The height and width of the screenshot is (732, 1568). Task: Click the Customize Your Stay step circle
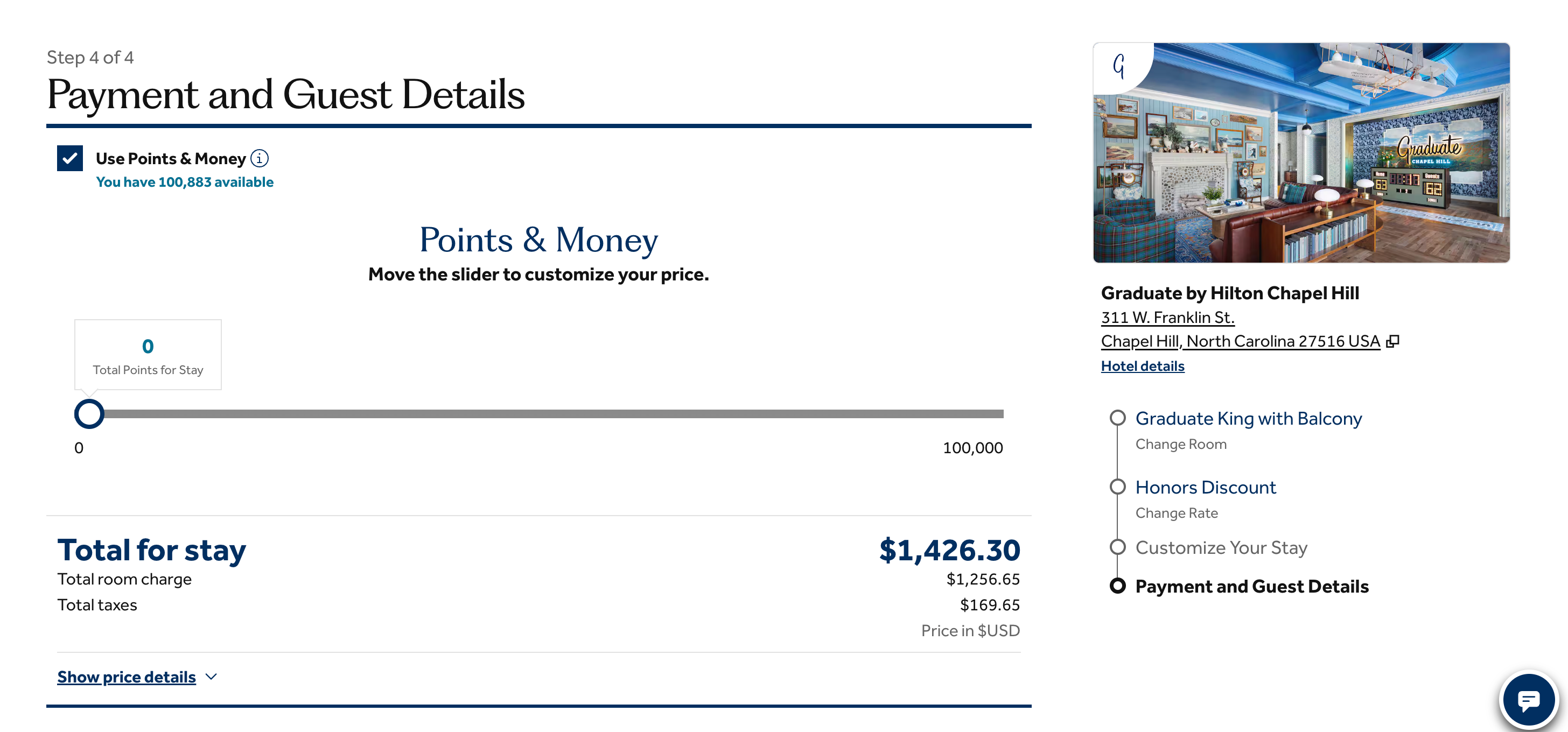click(x=1118, y=547)
